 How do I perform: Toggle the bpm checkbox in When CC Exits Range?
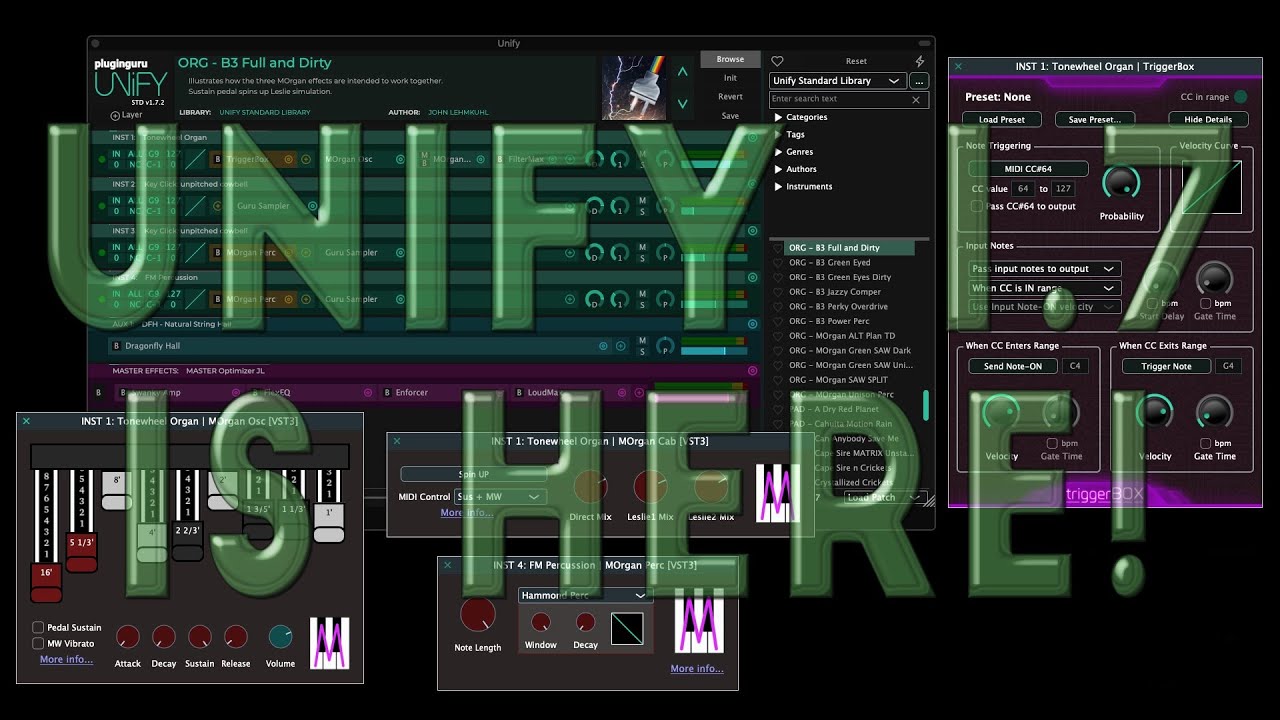1206,443
